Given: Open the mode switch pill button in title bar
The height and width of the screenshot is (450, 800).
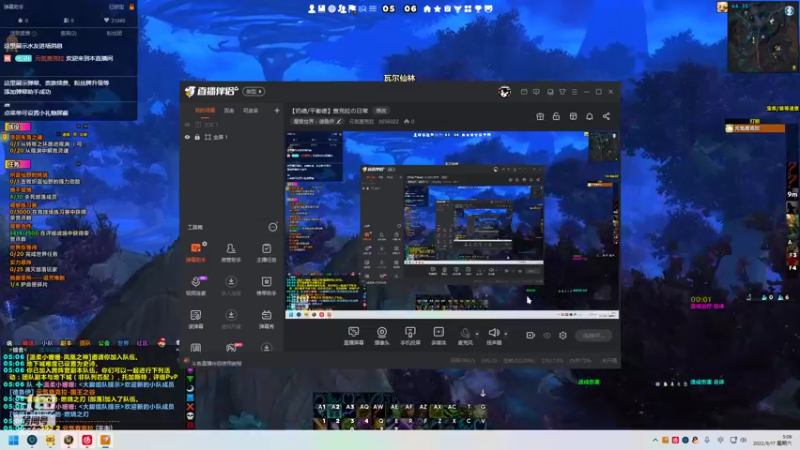Looking at the screenshot, I should pos(254,91).
